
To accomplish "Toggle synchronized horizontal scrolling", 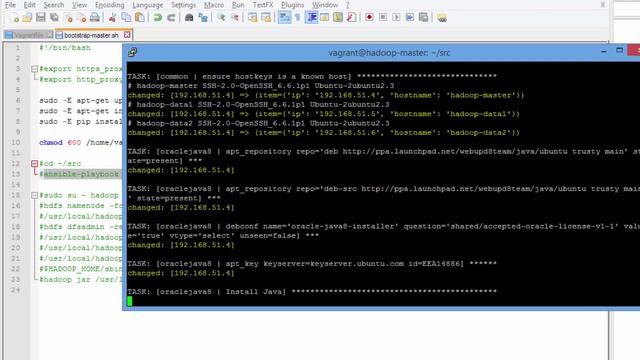I will pos(266,18).
